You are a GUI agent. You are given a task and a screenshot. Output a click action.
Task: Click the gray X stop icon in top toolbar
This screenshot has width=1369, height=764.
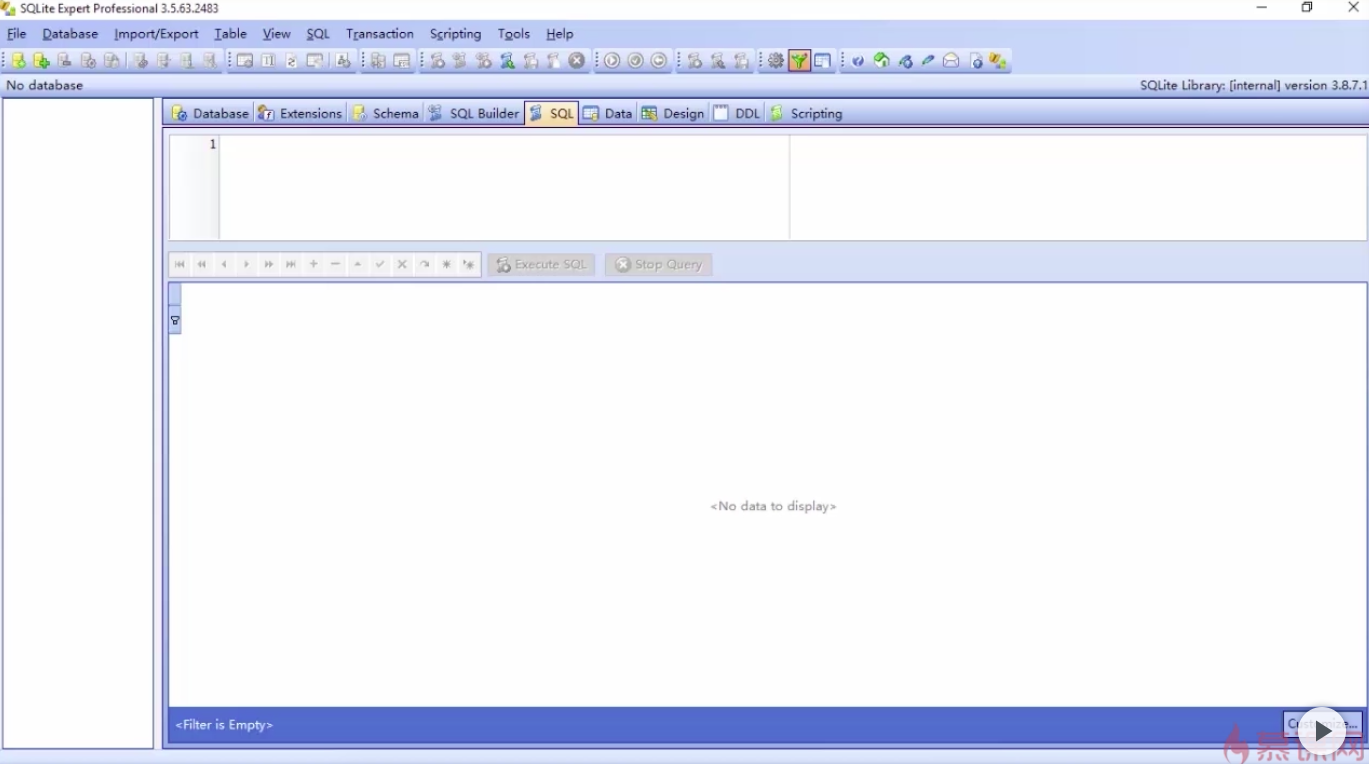point(577,61)
